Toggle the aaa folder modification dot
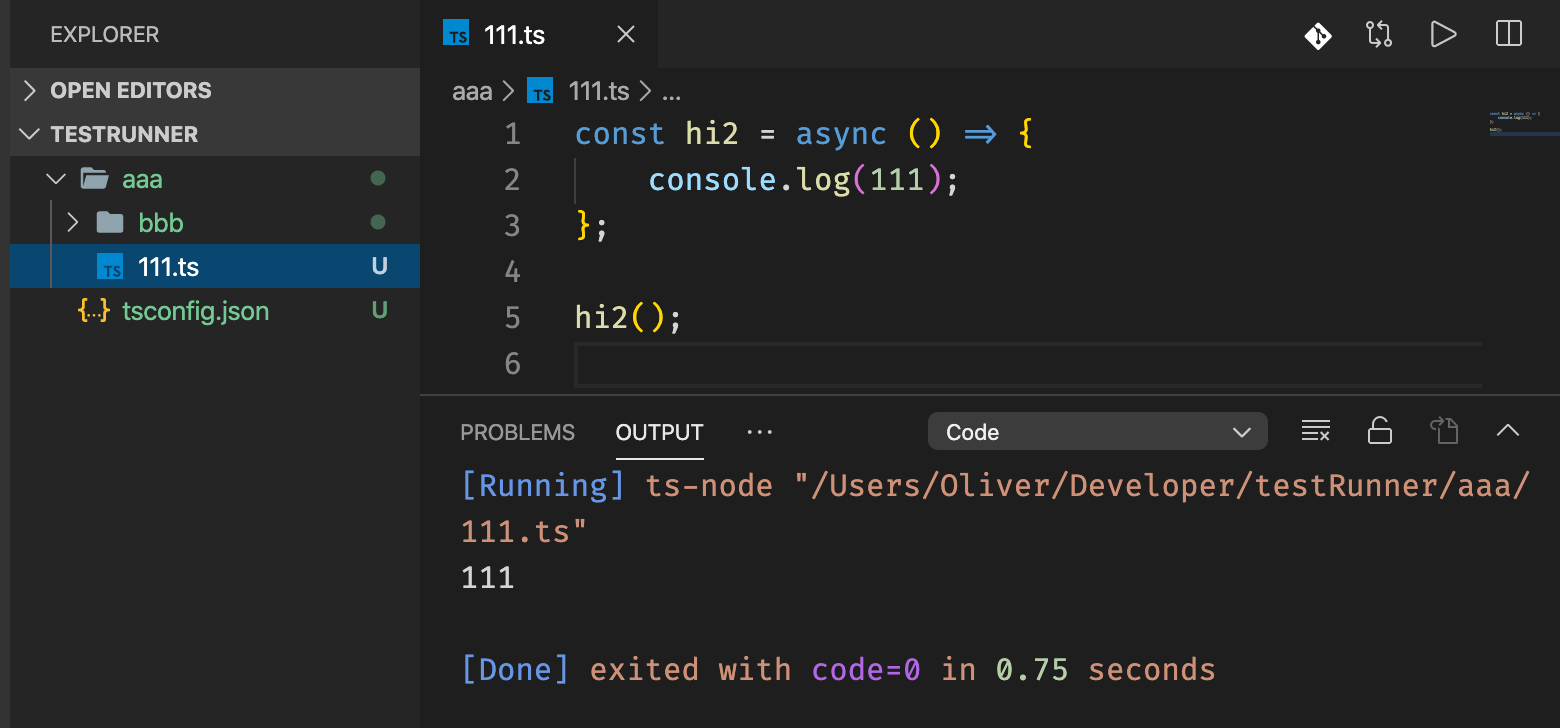This screenshot has width=1560, height=728. click(x=378, y=178)
